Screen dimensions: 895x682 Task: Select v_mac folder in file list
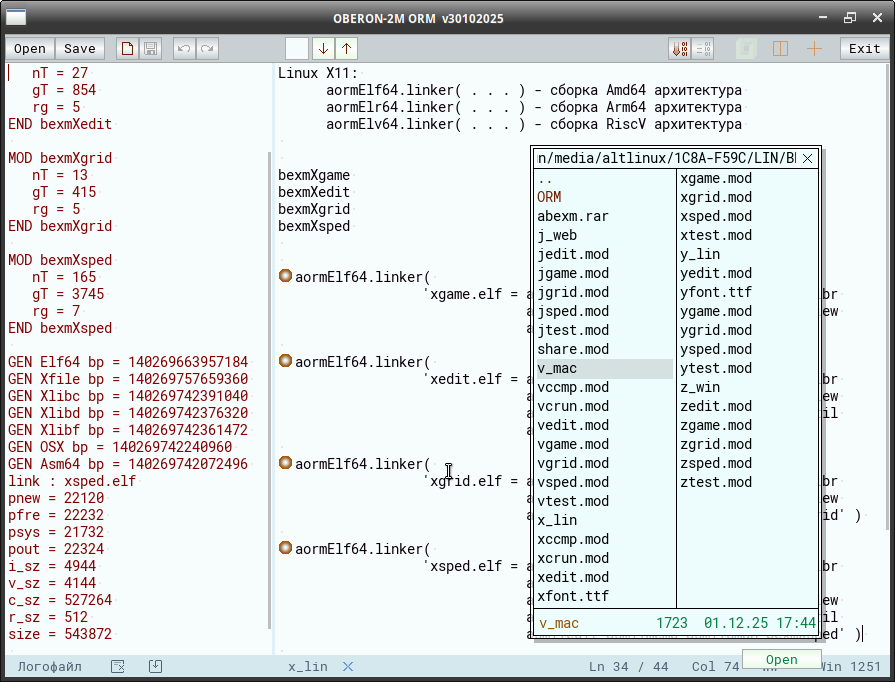click(x=557, y=368)
